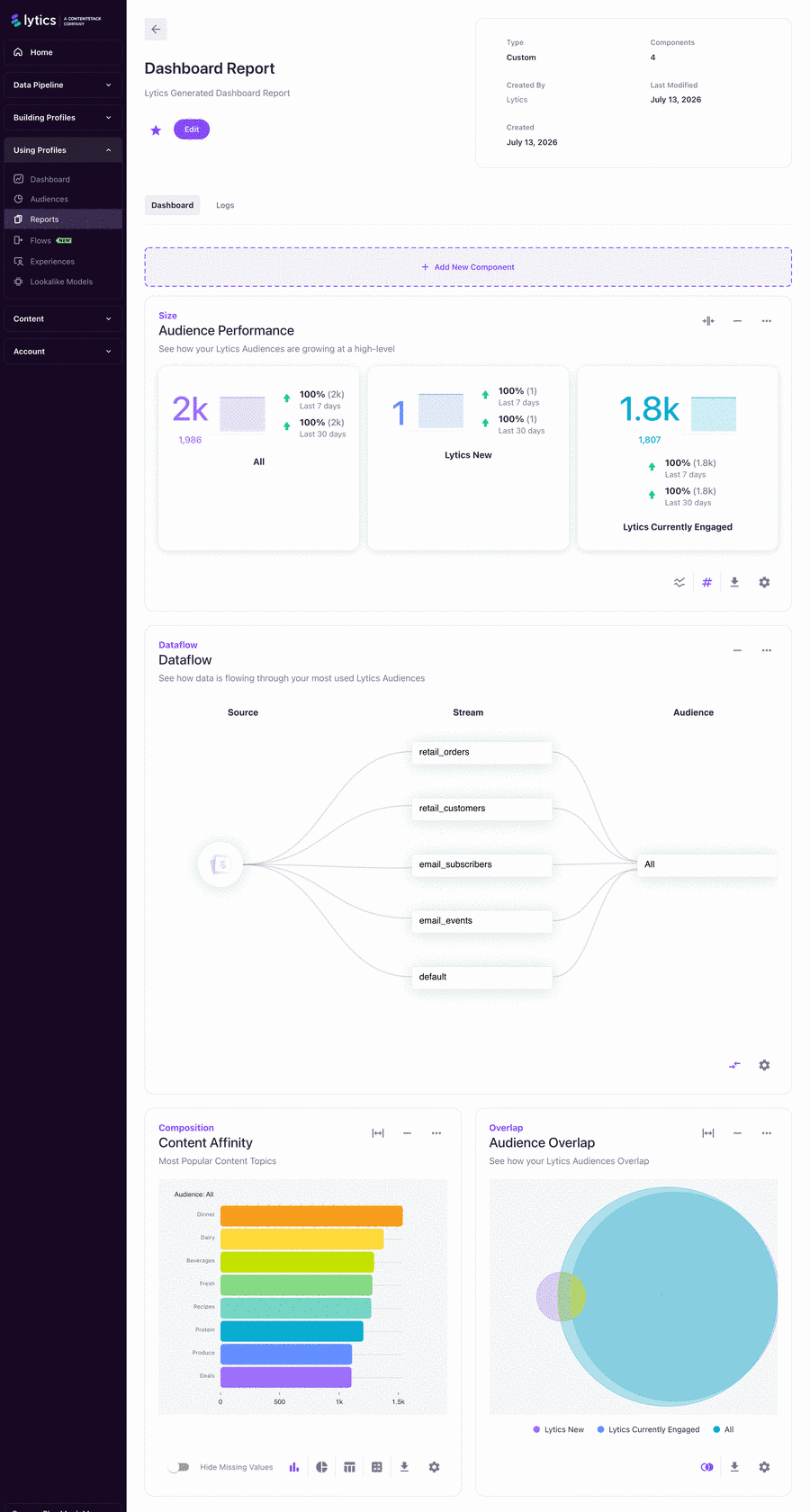This screenshot has width=810, height=1512.
Task: Go back using the arrow button
Action: [156, 30]
